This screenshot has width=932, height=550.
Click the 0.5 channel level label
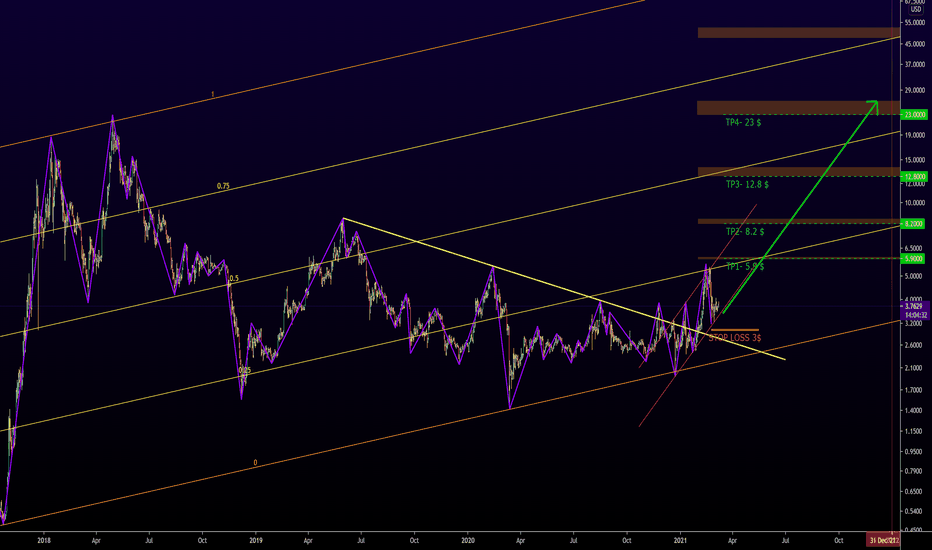tap(234, 278)
